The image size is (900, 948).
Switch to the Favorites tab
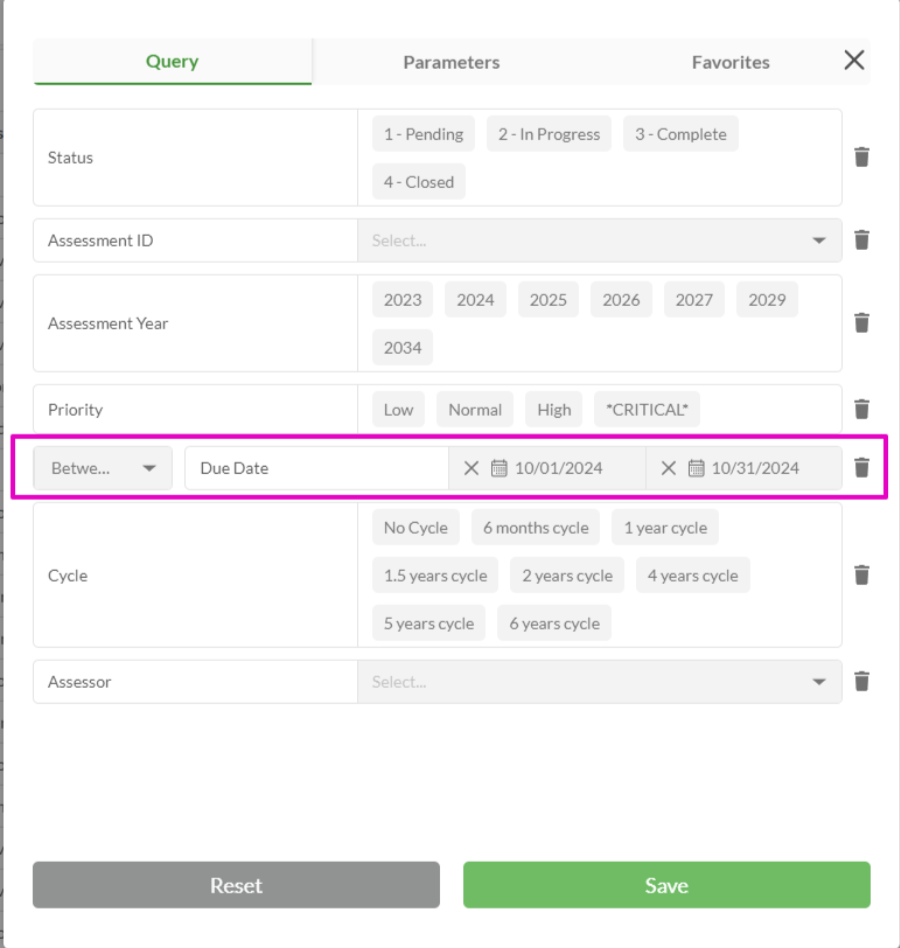click(x=730, y=62)
